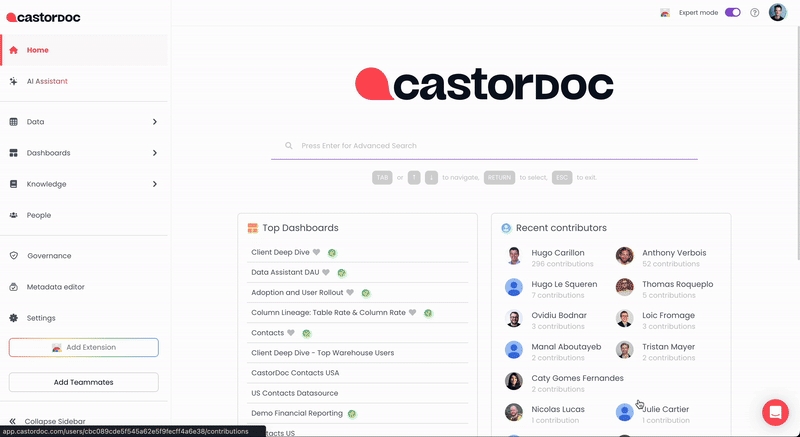Click Hugo Carillon's avatar picture
Screen dimensions: 800x437
514,256
